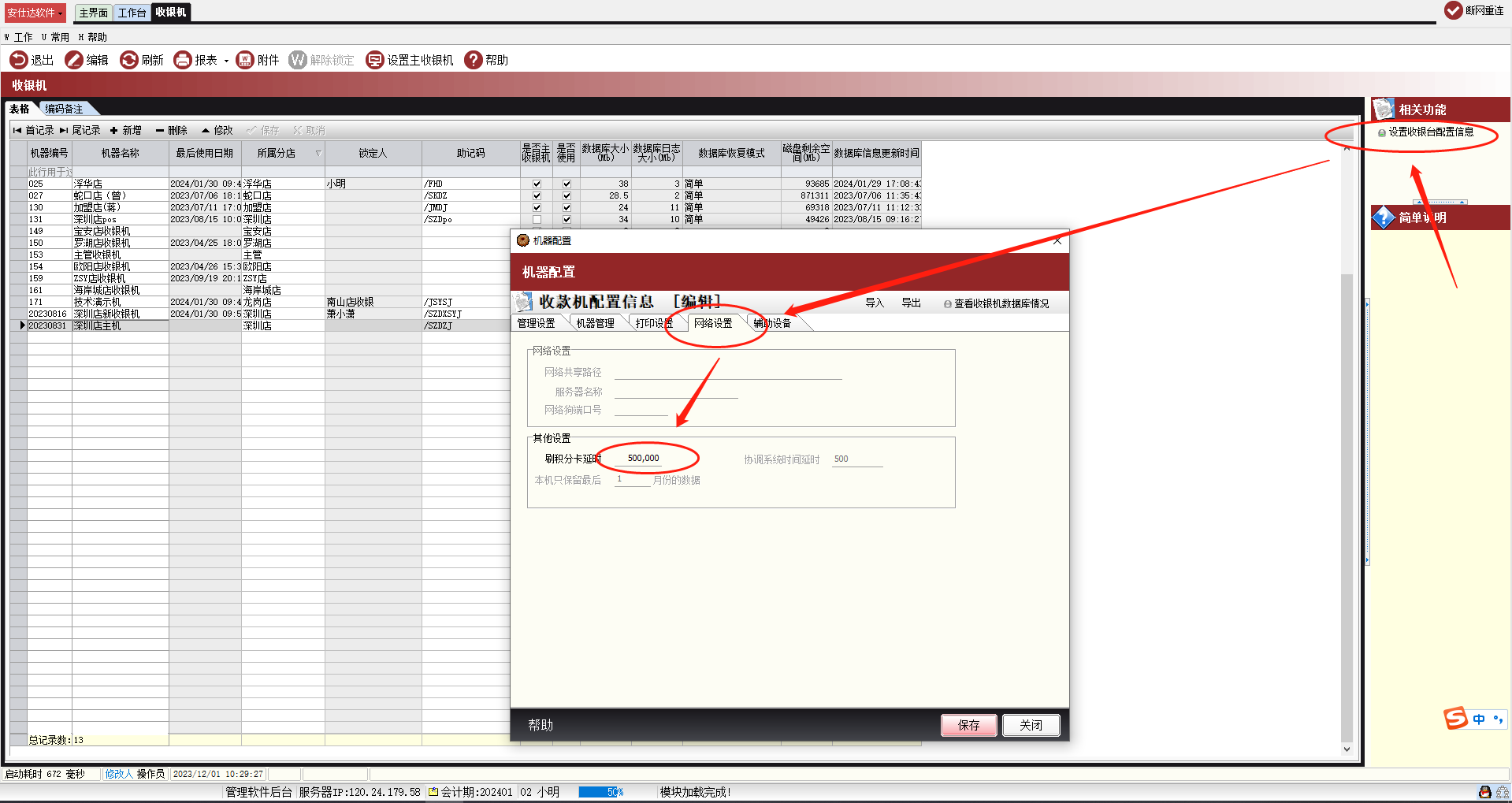Open the 工作 menu
1512x803 pixels.
pos(19,37)
